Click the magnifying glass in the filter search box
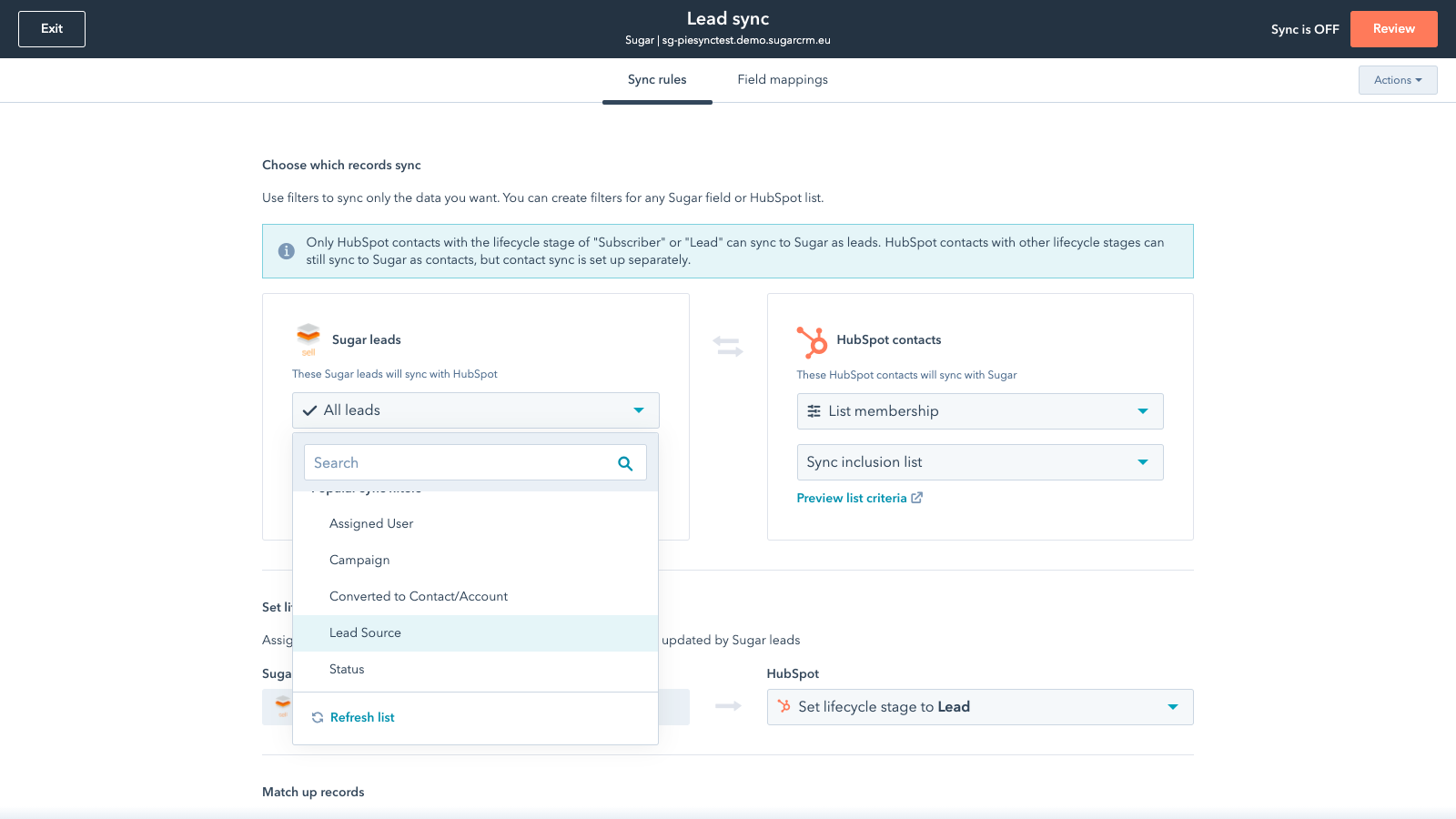1456x819 pixels. click(625, 463)
